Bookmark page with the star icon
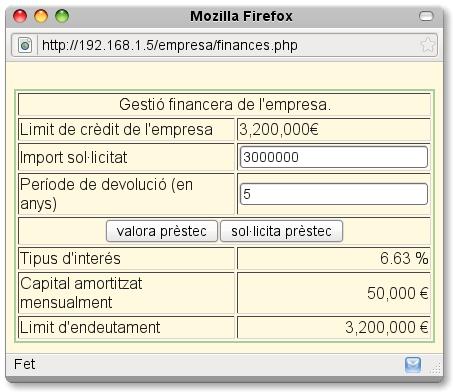453x392 pixels. point(427,45)
